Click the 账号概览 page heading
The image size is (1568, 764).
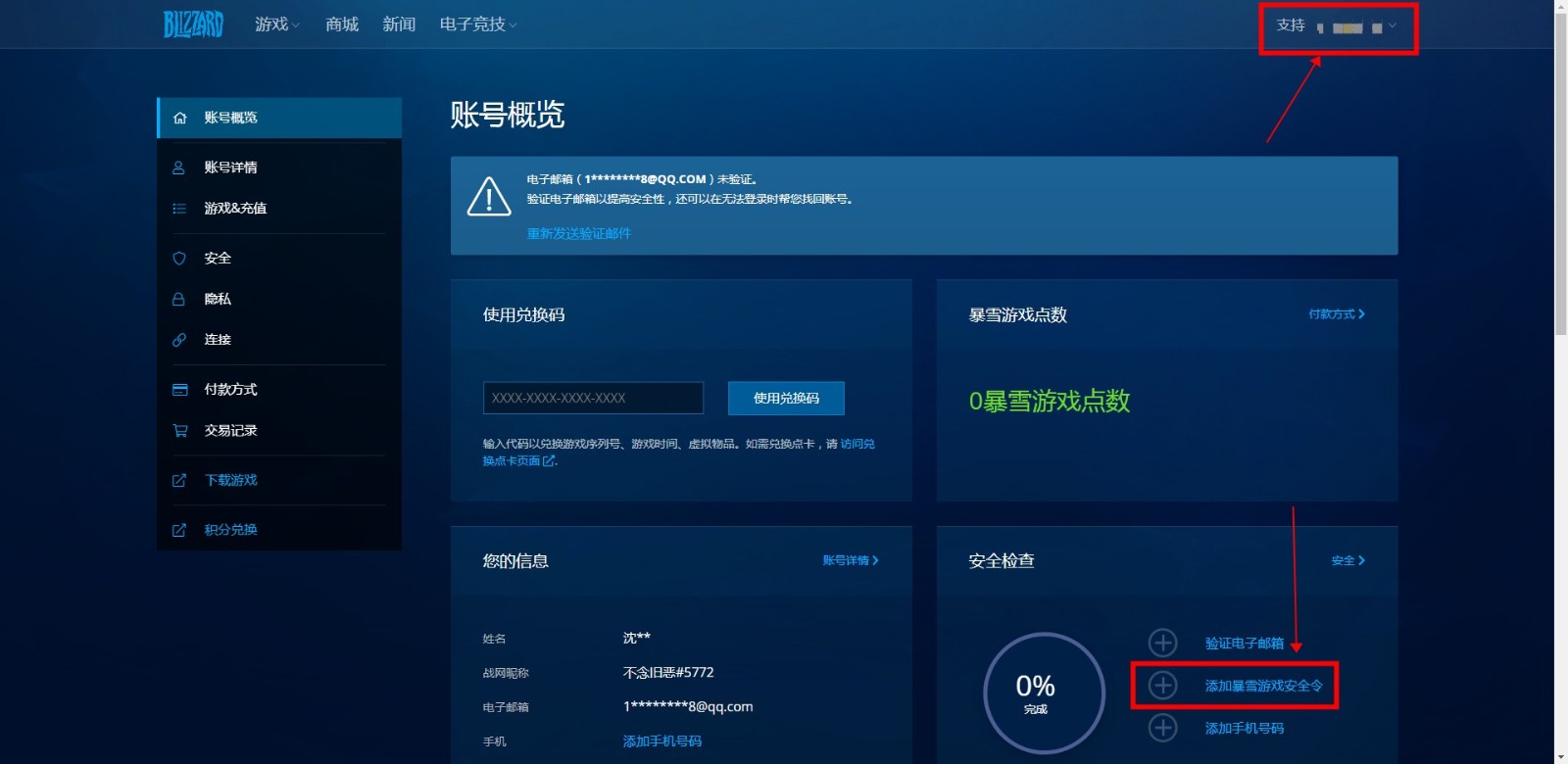point(508,115)
